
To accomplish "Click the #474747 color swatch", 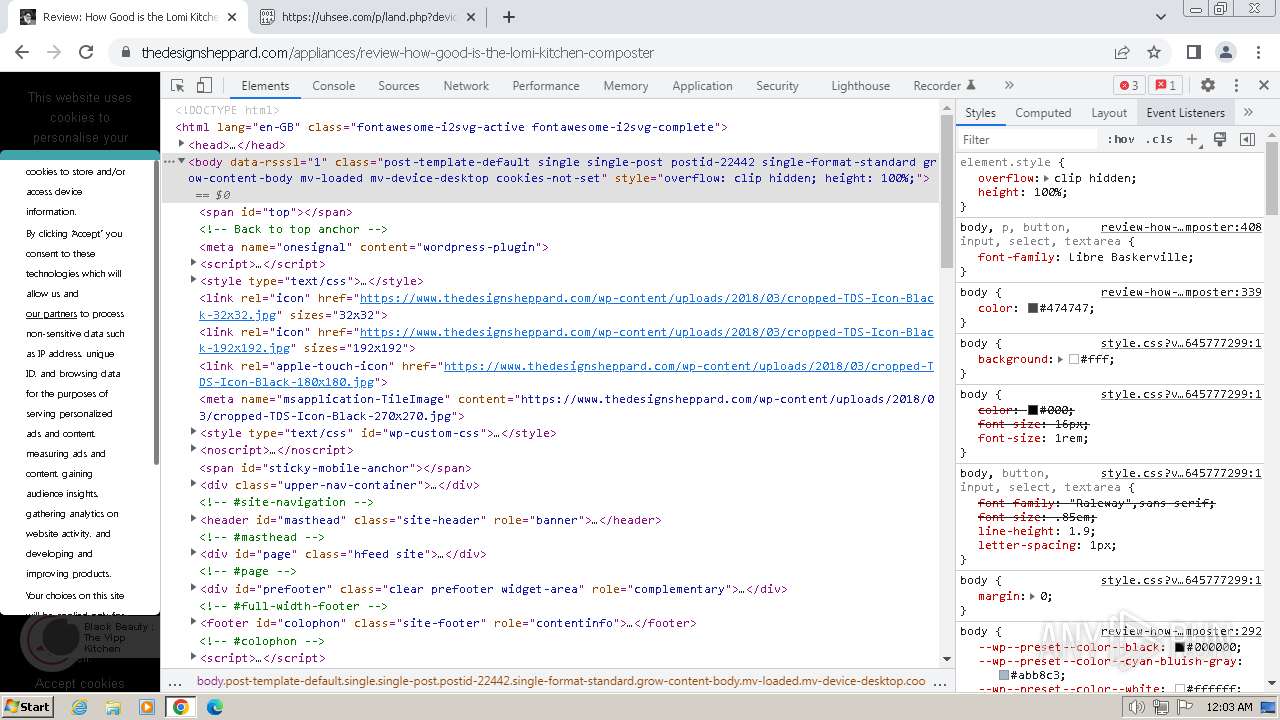I will point(1033,308).
